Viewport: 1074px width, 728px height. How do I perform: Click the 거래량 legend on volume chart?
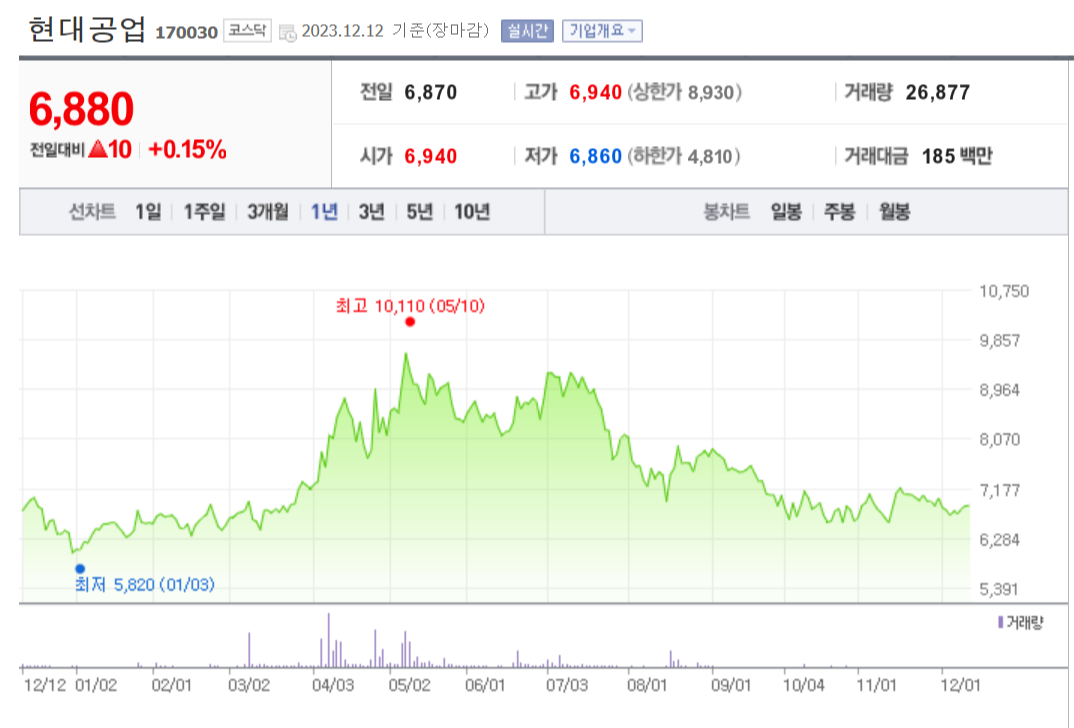click(x=1021, y=623)
